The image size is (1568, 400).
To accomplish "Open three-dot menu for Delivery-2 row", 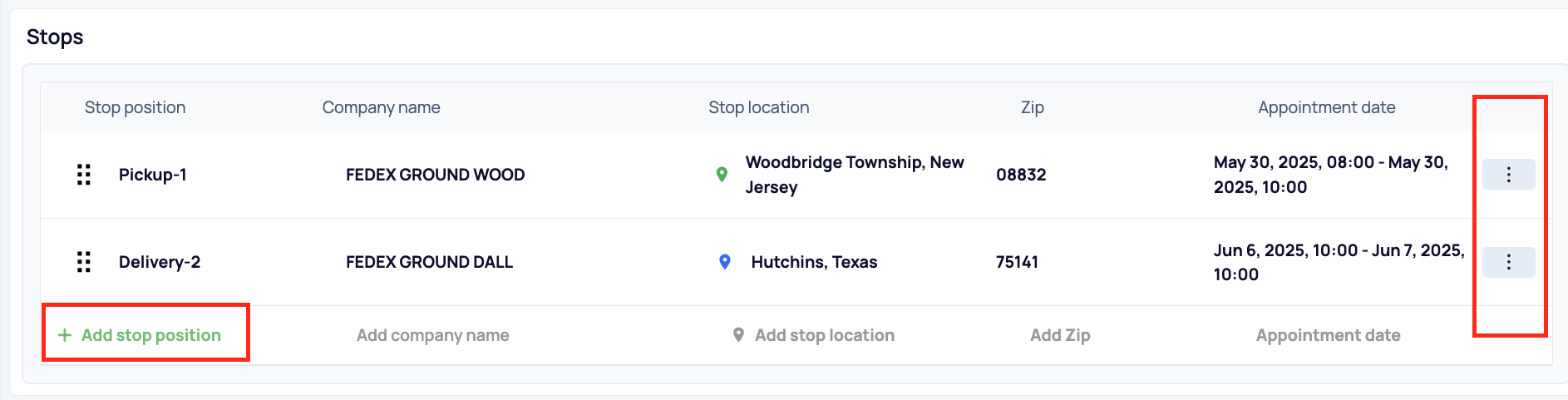I will (x=1508, y=262).
